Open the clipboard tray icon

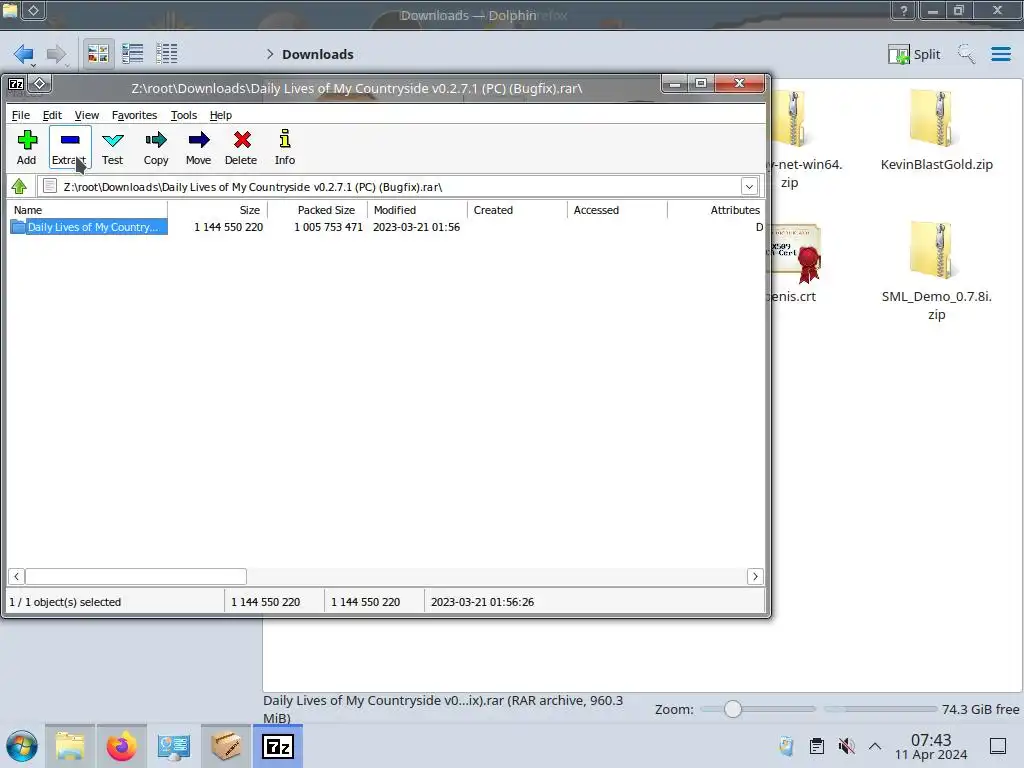pyautogui.click(x=816, y=746)
